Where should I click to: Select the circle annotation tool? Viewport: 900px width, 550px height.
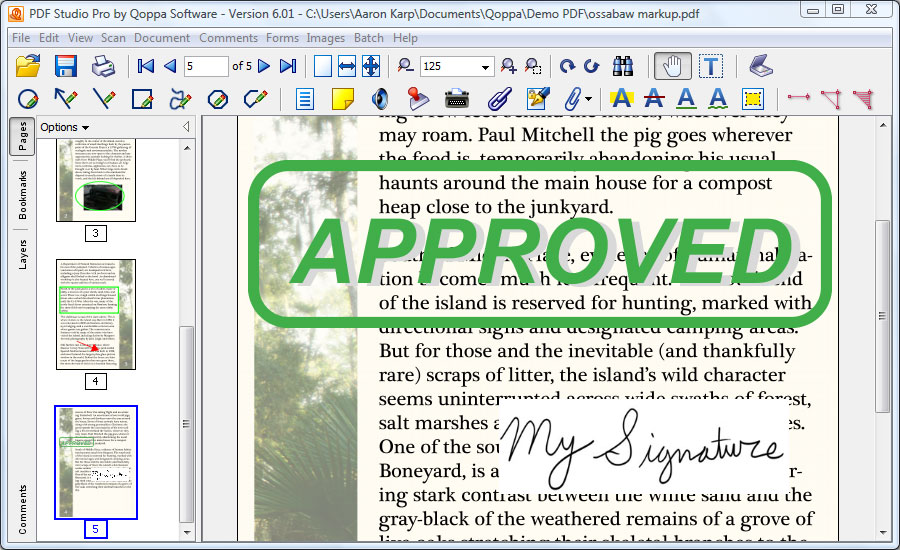pyautogui.click(x=28, y=99)
